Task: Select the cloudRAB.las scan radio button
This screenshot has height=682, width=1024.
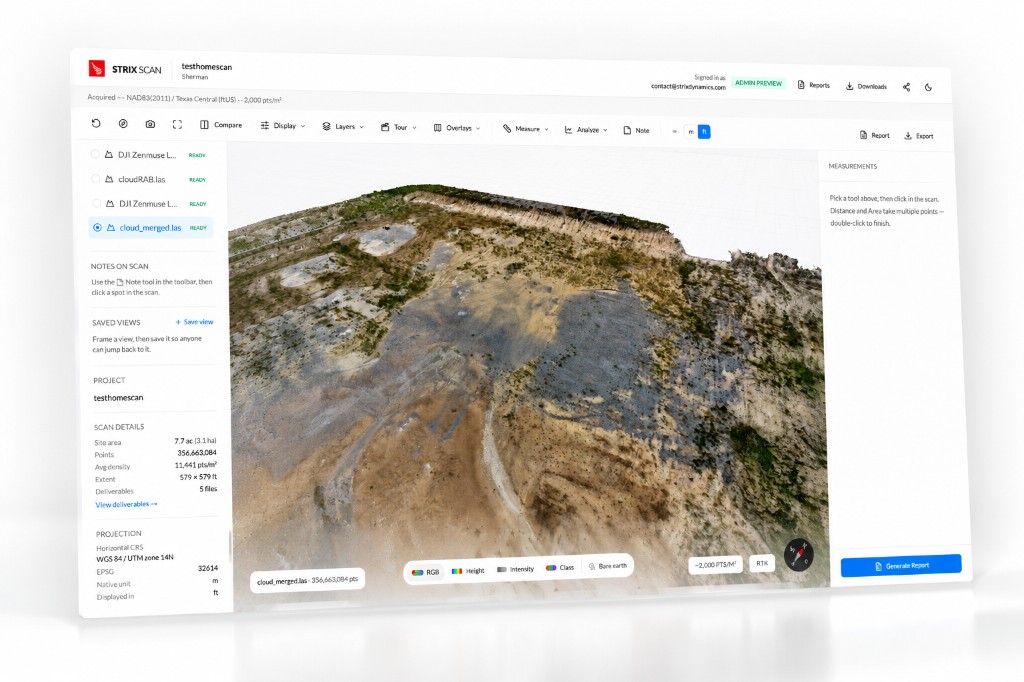Action: [x=95, y=178]
